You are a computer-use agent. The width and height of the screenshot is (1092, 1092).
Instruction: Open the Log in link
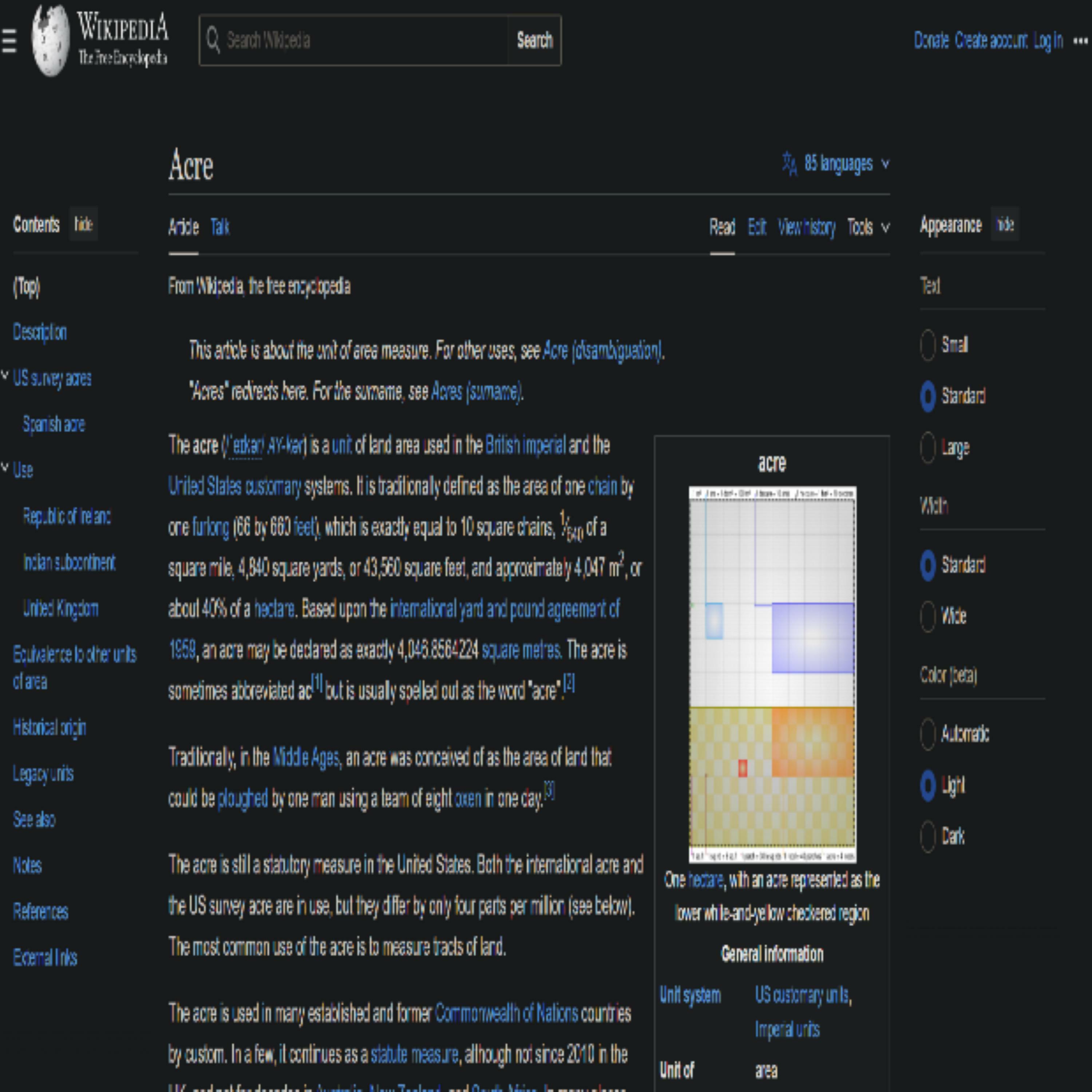pyautogui.click(x=1048, y=41)
